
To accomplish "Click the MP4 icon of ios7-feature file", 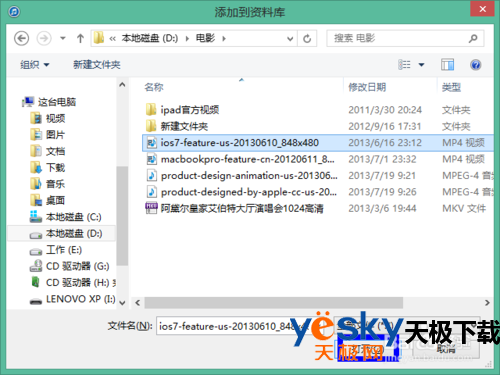I will [x=152, y=143].
